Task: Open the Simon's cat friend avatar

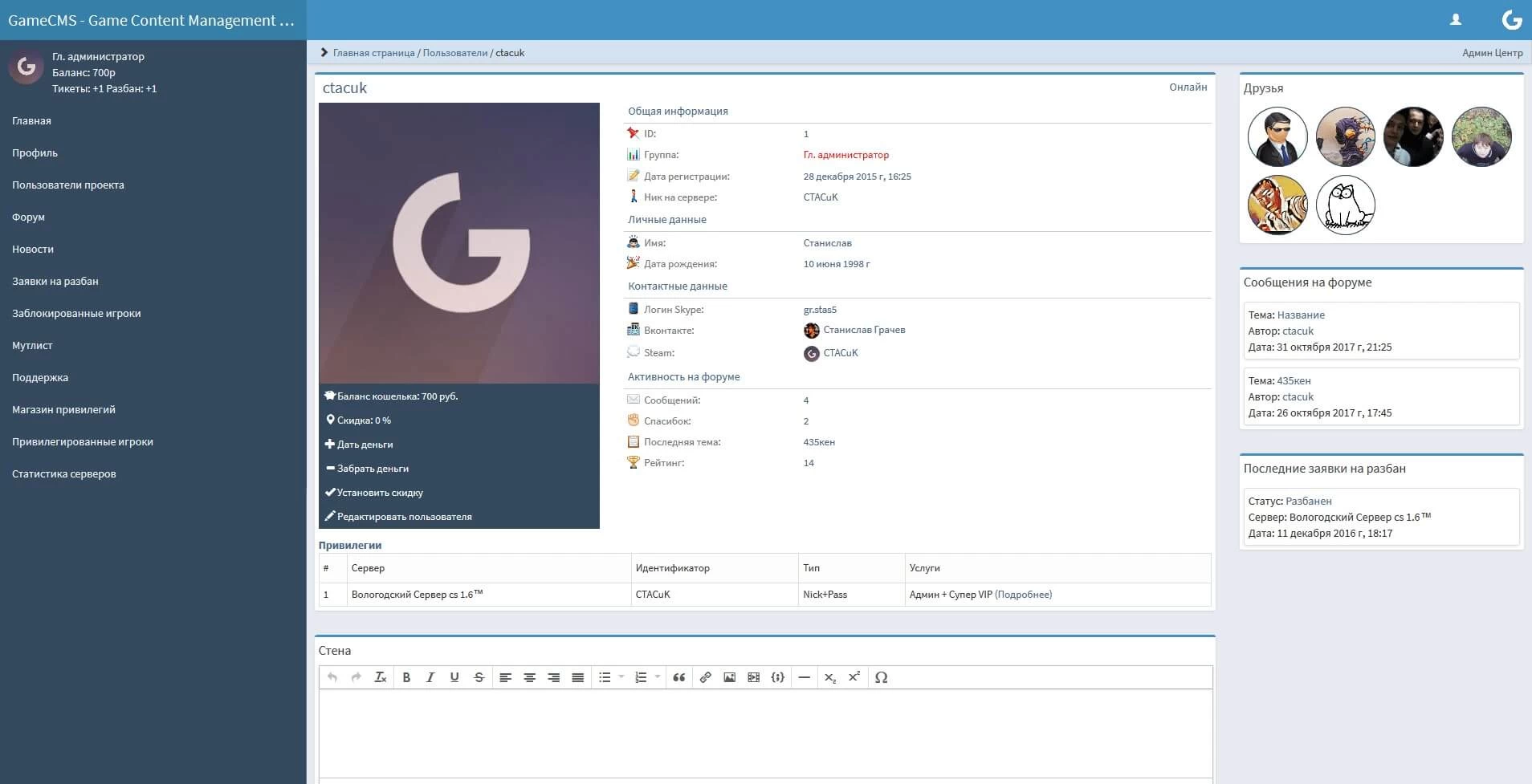Action: pos(1345,205)
